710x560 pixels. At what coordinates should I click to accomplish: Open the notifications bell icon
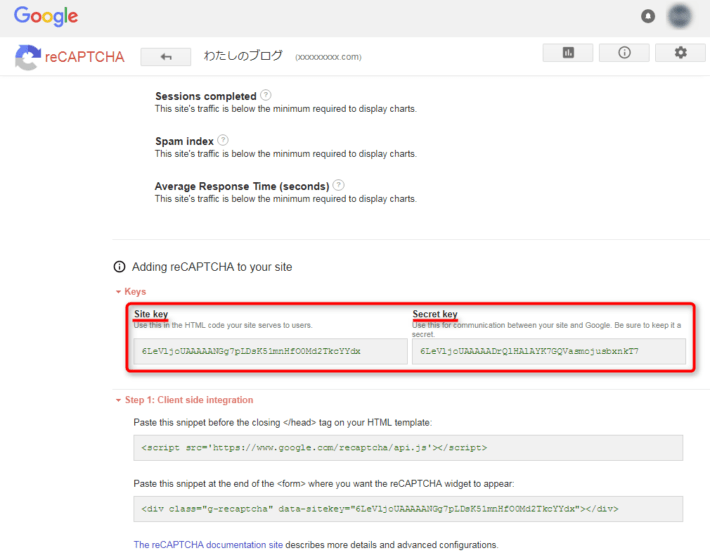(648, 16)
